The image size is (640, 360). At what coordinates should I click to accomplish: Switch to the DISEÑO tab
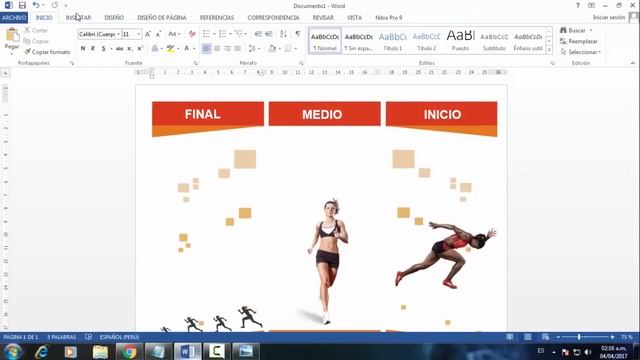coord(114,18)
